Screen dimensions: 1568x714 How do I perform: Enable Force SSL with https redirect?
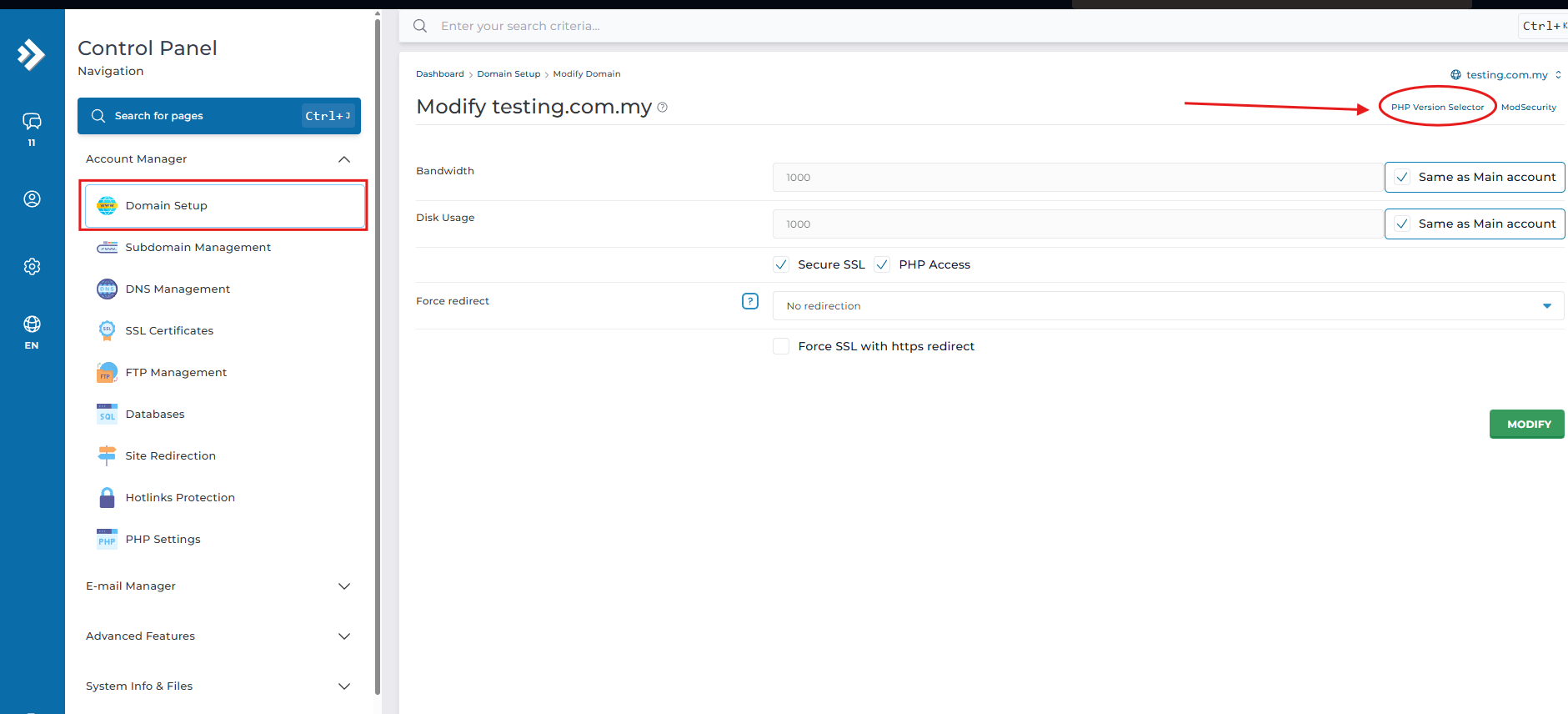click(x=781, y=347)
